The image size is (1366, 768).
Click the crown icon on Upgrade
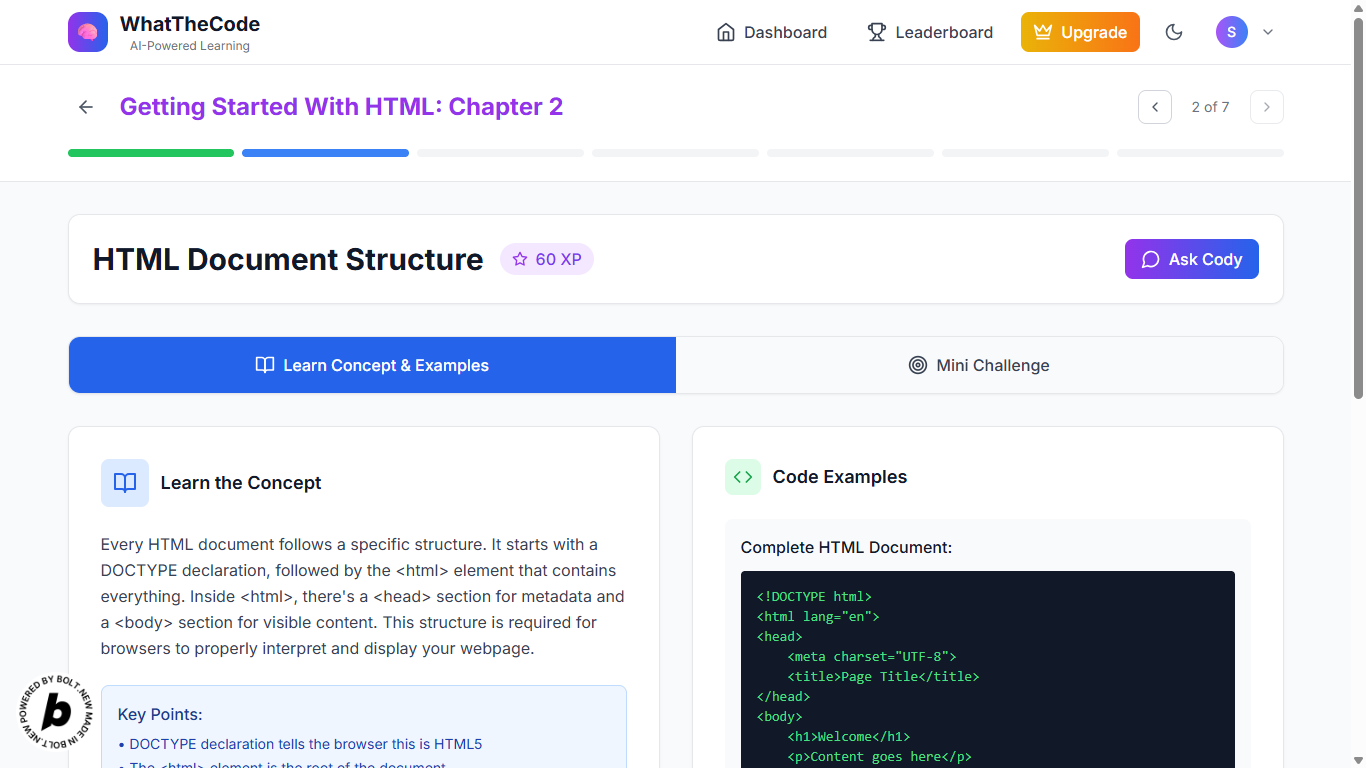point(1043,32)
